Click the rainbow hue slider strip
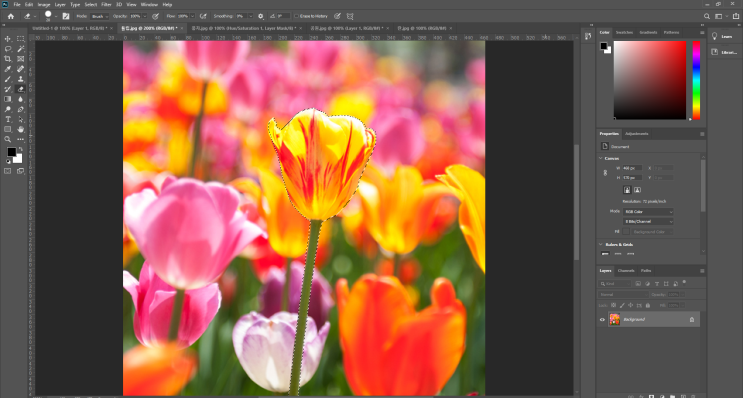Image resolution: width=743 pixels, height=398 pixels. click(x=696, y=80)
